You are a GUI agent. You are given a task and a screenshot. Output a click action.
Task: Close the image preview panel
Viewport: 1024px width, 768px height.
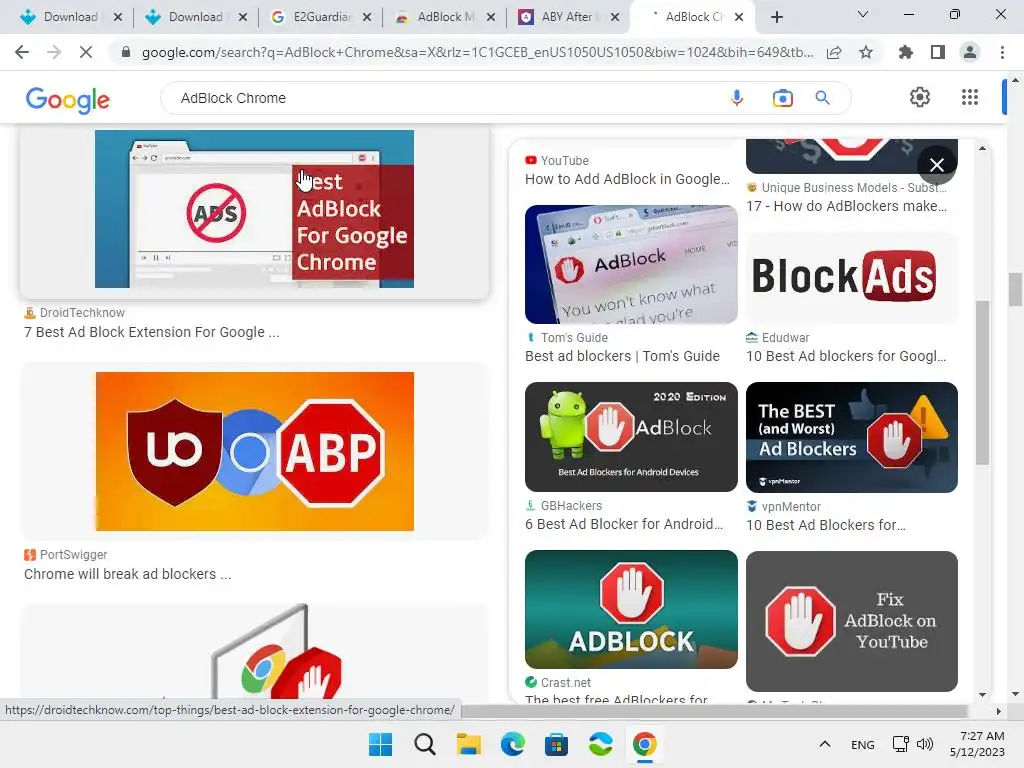pyautogui.click(x=936, y=165)
